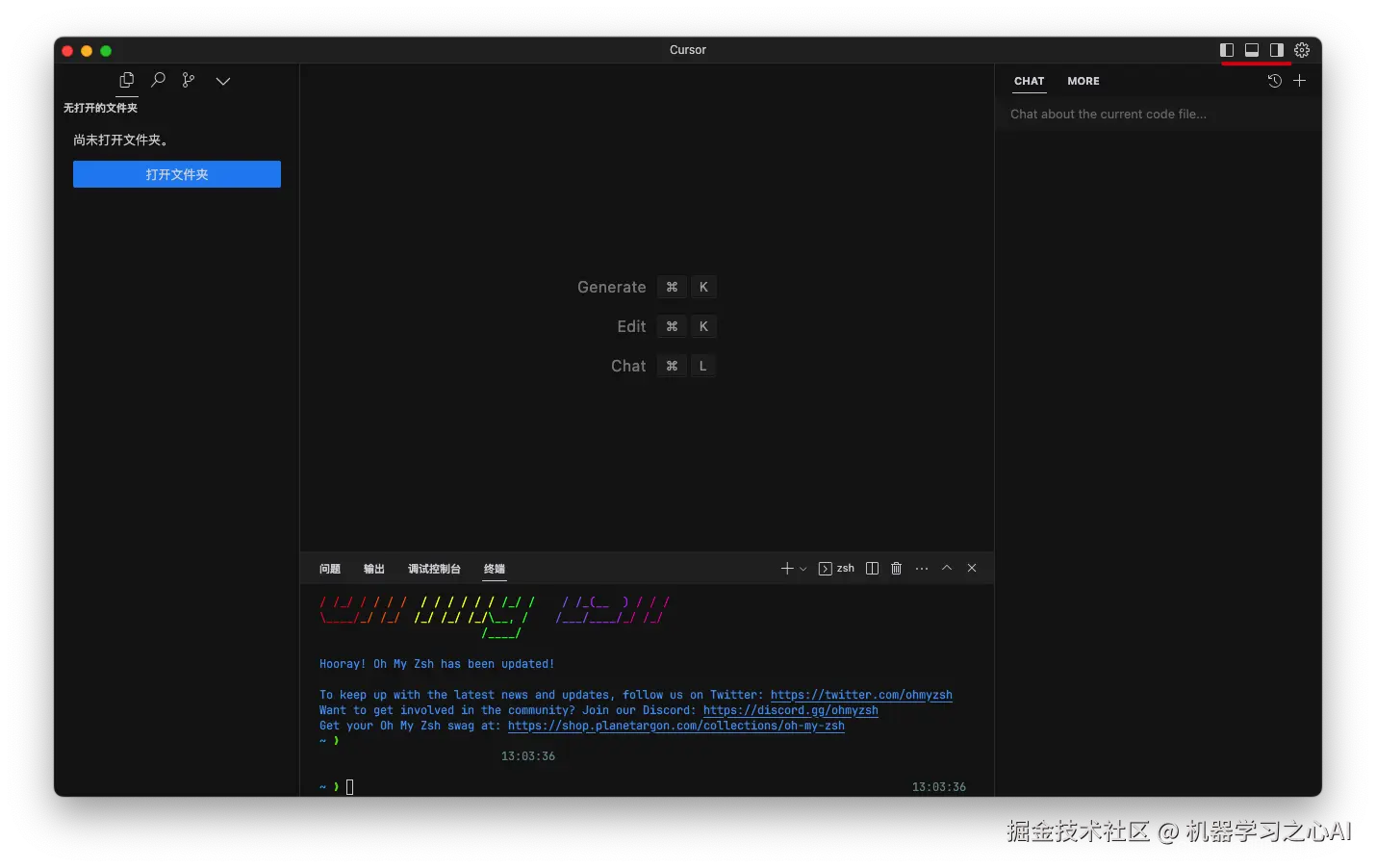The width and height of the screenshot is (1376, 868).
Task: Click the Edit shortcut hint text
Action: point(631,326)
